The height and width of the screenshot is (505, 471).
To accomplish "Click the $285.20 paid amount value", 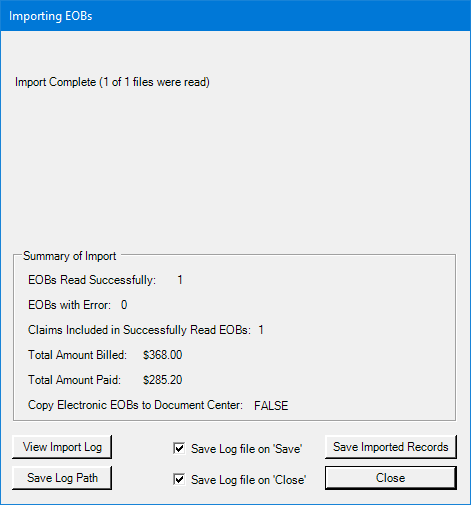I will pyautogui.click(x=163, y=380).
